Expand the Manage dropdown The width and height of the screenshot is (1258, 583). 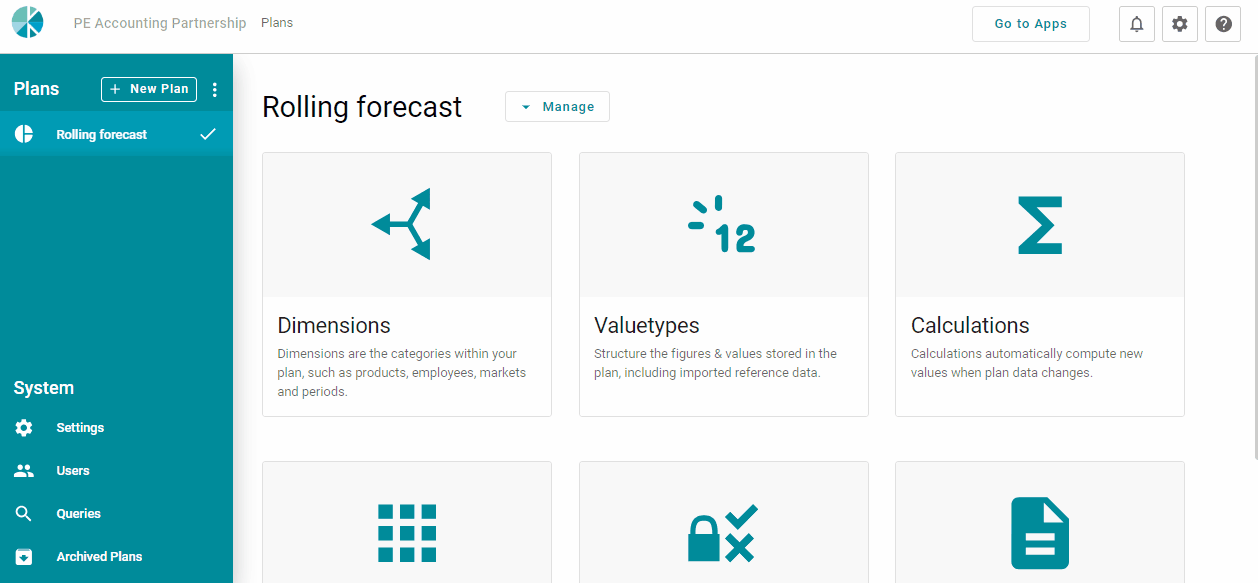pyautogui.click(x=557, y=107)
